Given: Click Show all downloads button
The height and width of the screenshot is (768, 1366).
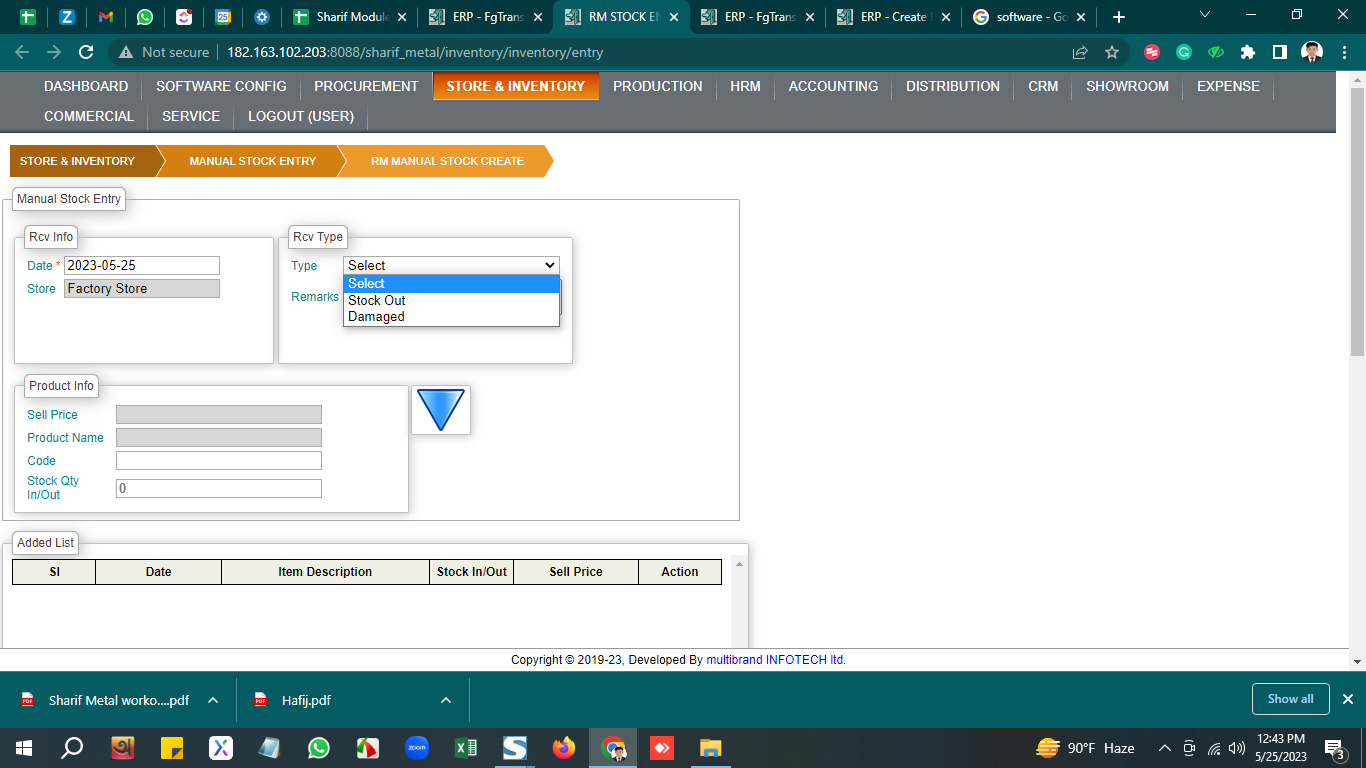Looking at the screenshot, I should [1290, 699].
